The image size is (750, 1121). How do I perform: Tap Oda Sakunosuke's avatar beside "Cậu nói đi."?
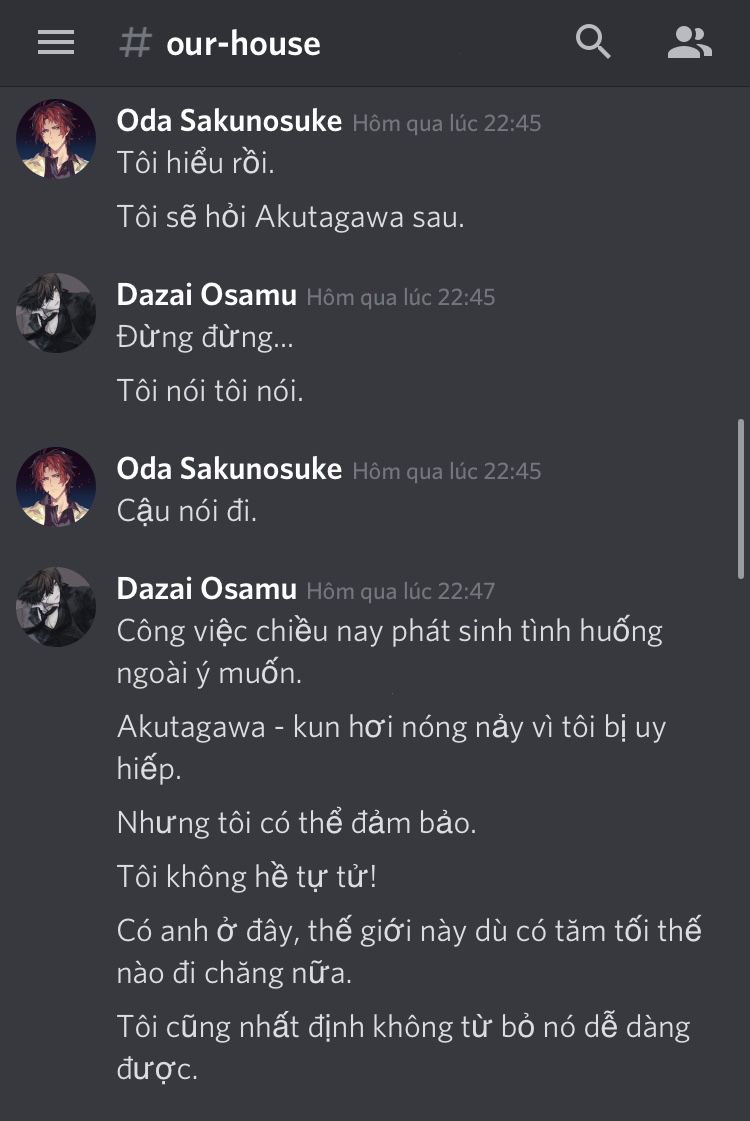tap(56, 487)
